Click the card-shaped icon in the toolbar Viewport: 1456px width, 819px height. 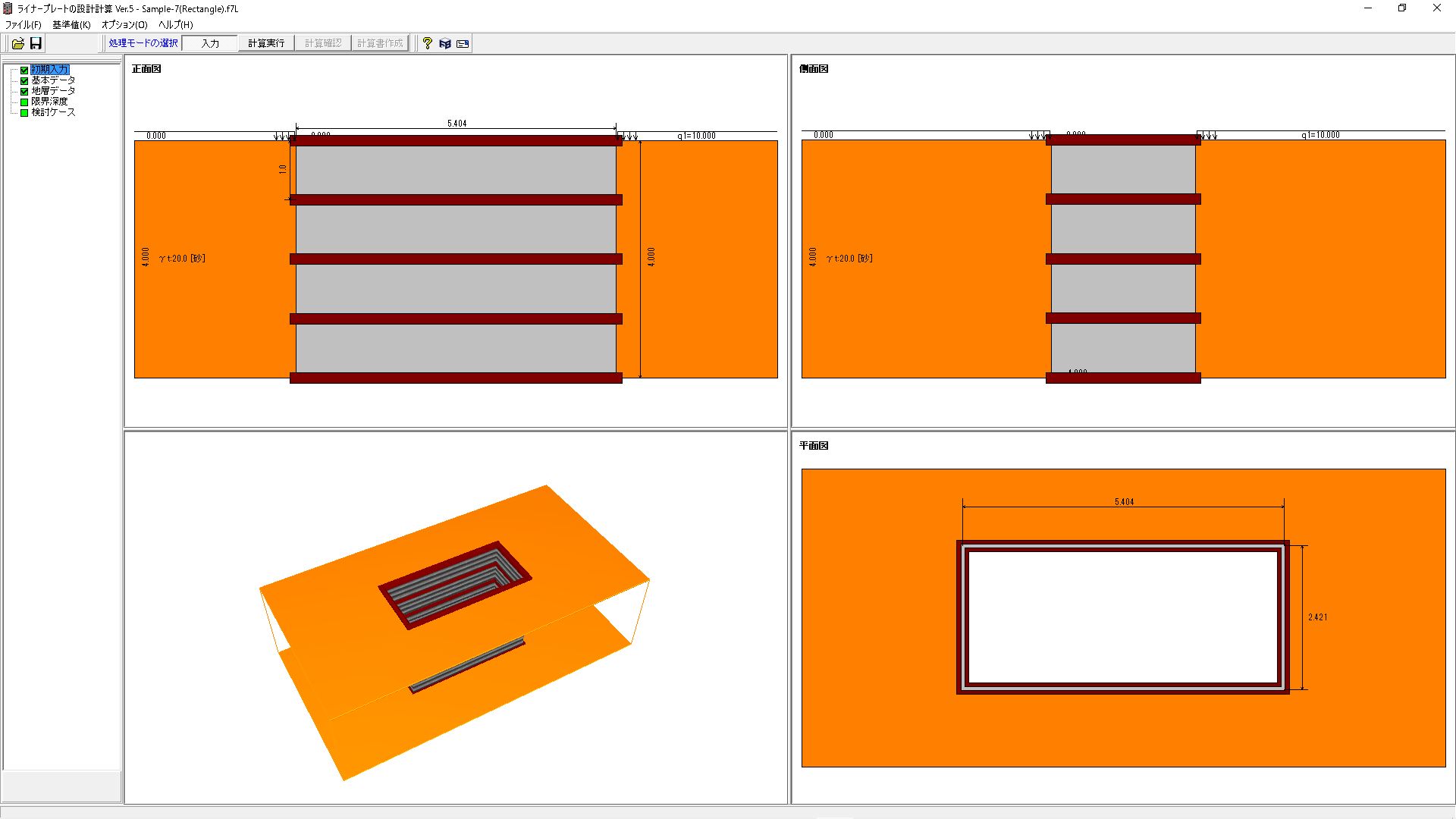click(x=463, y=43)
